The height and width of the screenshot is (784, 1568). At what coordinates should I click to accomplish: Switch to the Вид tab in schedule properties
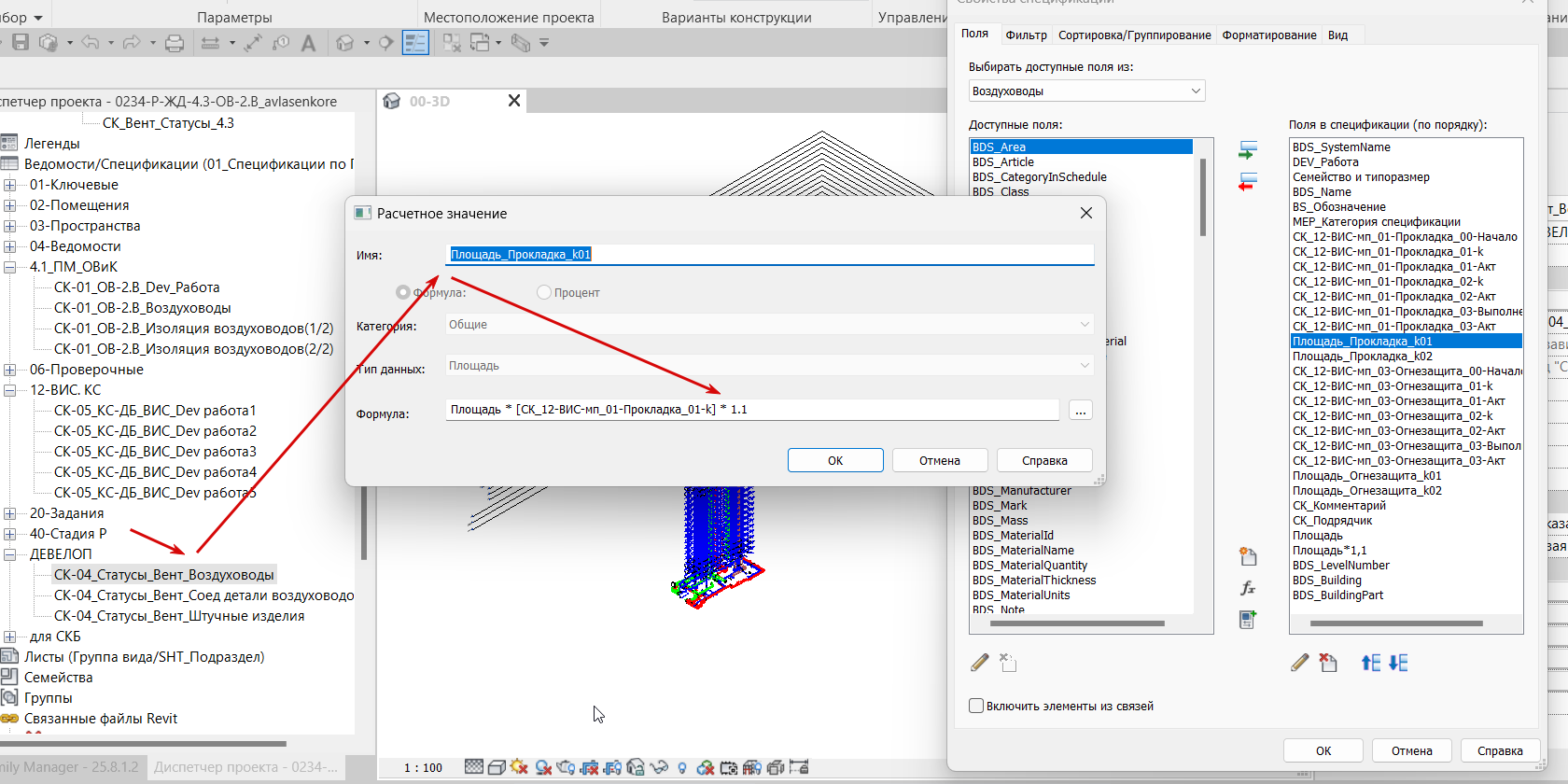(1338, 35)
